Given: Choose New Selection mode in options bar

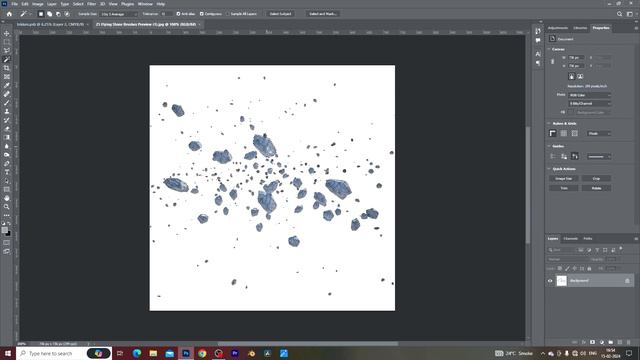Looking at the screenshot, I should (x=41, y=14).
